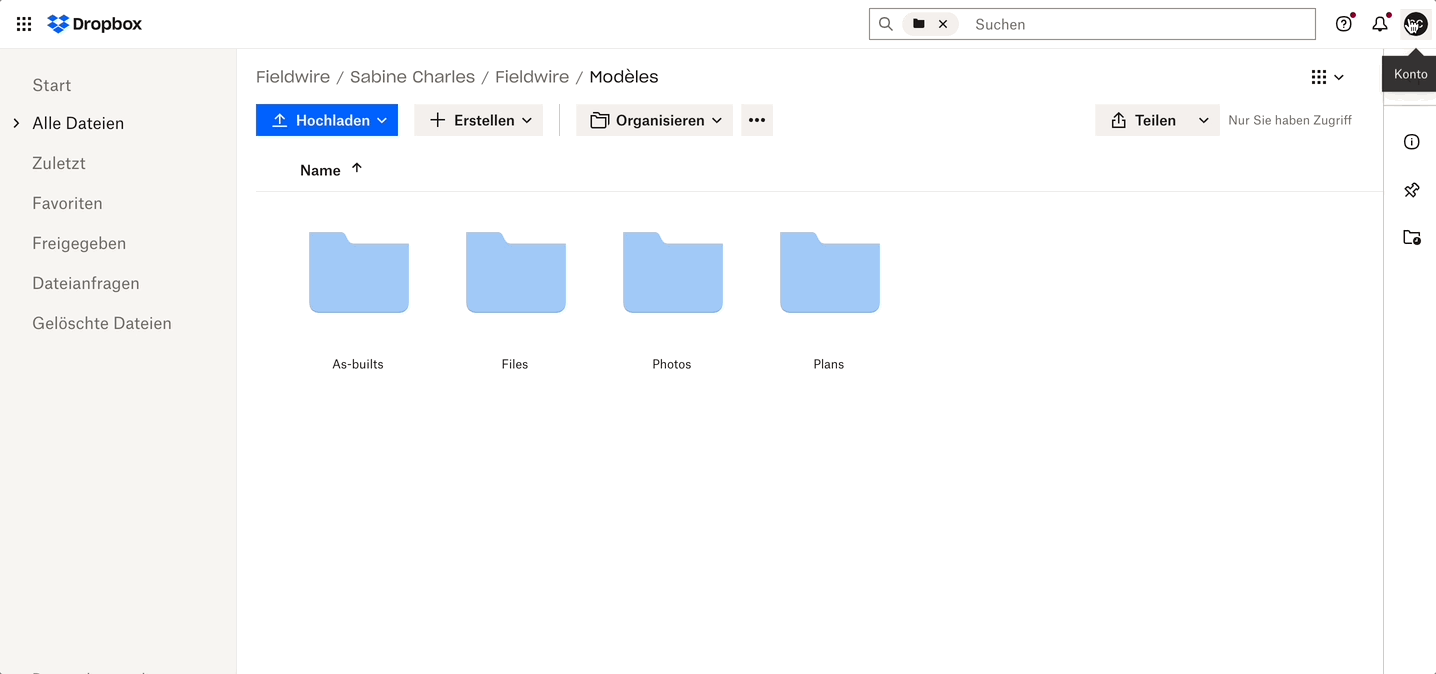Click the Konto account avatar

1415,23
